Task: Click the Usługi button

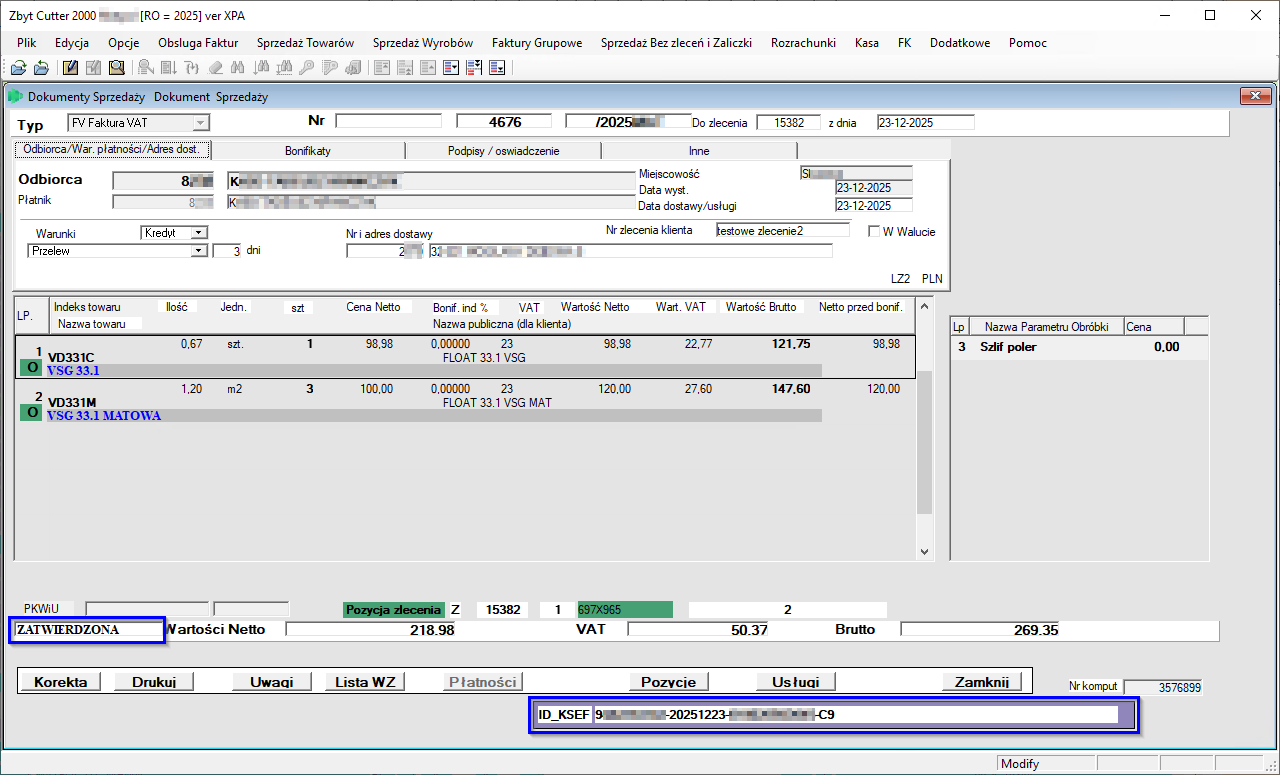Action: (796, 682)
